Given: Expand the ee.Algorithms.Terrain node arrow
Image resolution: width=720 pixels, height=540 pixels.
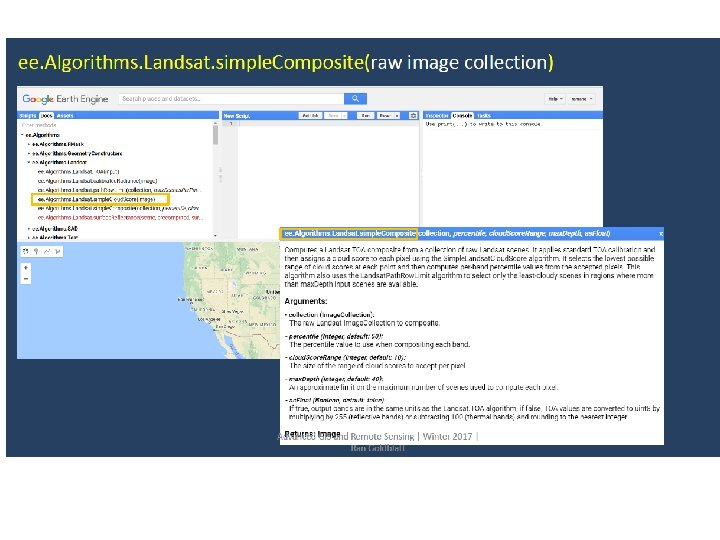Looking at the screenshot, I should click(28, 237).
